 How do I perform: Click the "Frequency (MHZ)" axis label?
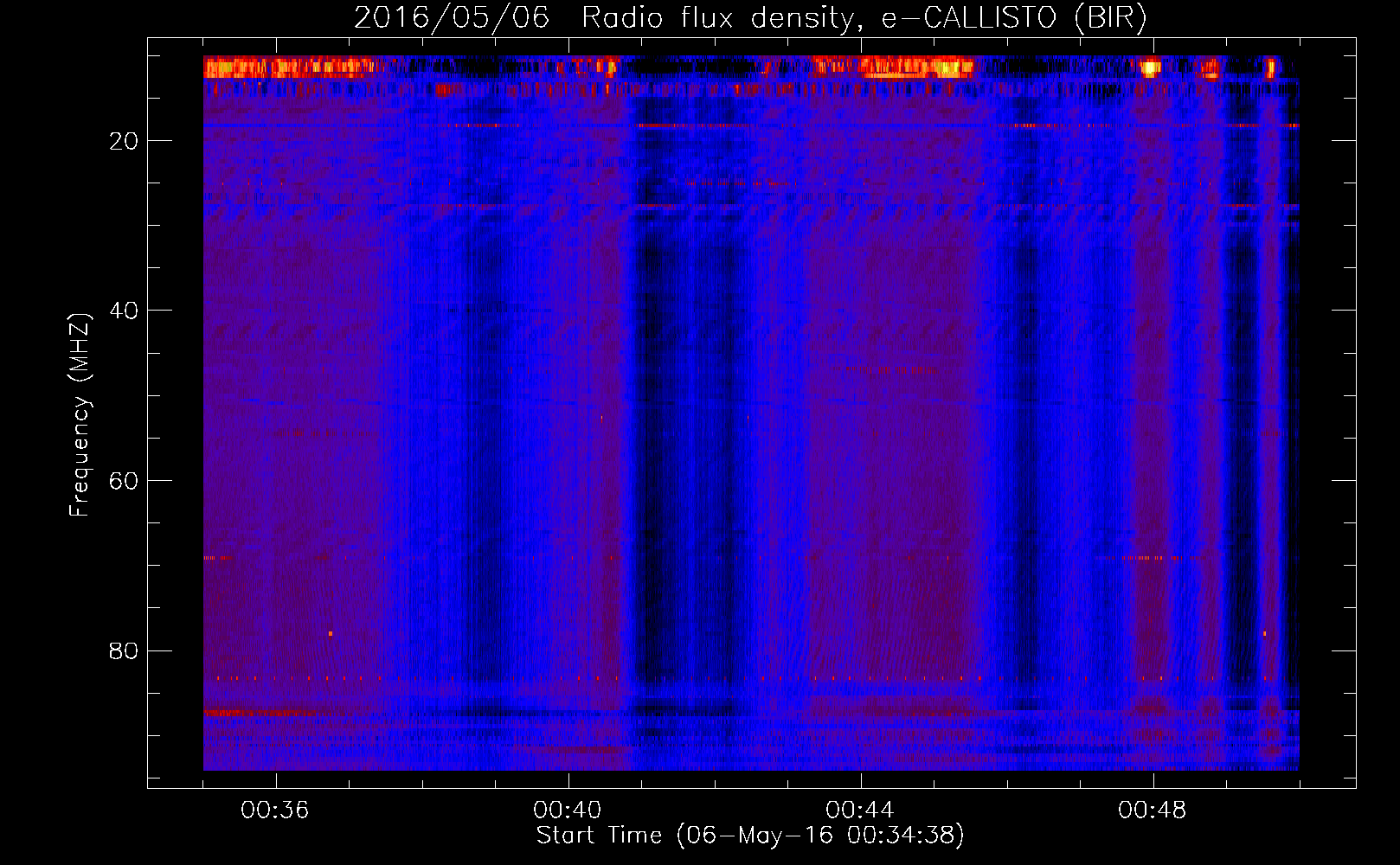tap(80, 415)
